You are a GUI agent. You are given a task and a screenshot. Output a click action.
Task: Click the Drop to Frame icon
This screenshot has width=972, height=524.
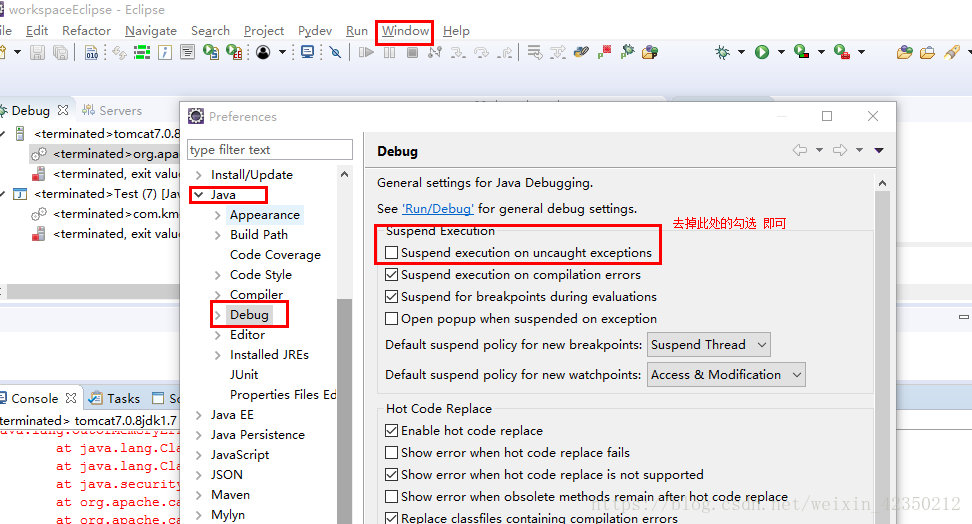[x=534, y=53]
